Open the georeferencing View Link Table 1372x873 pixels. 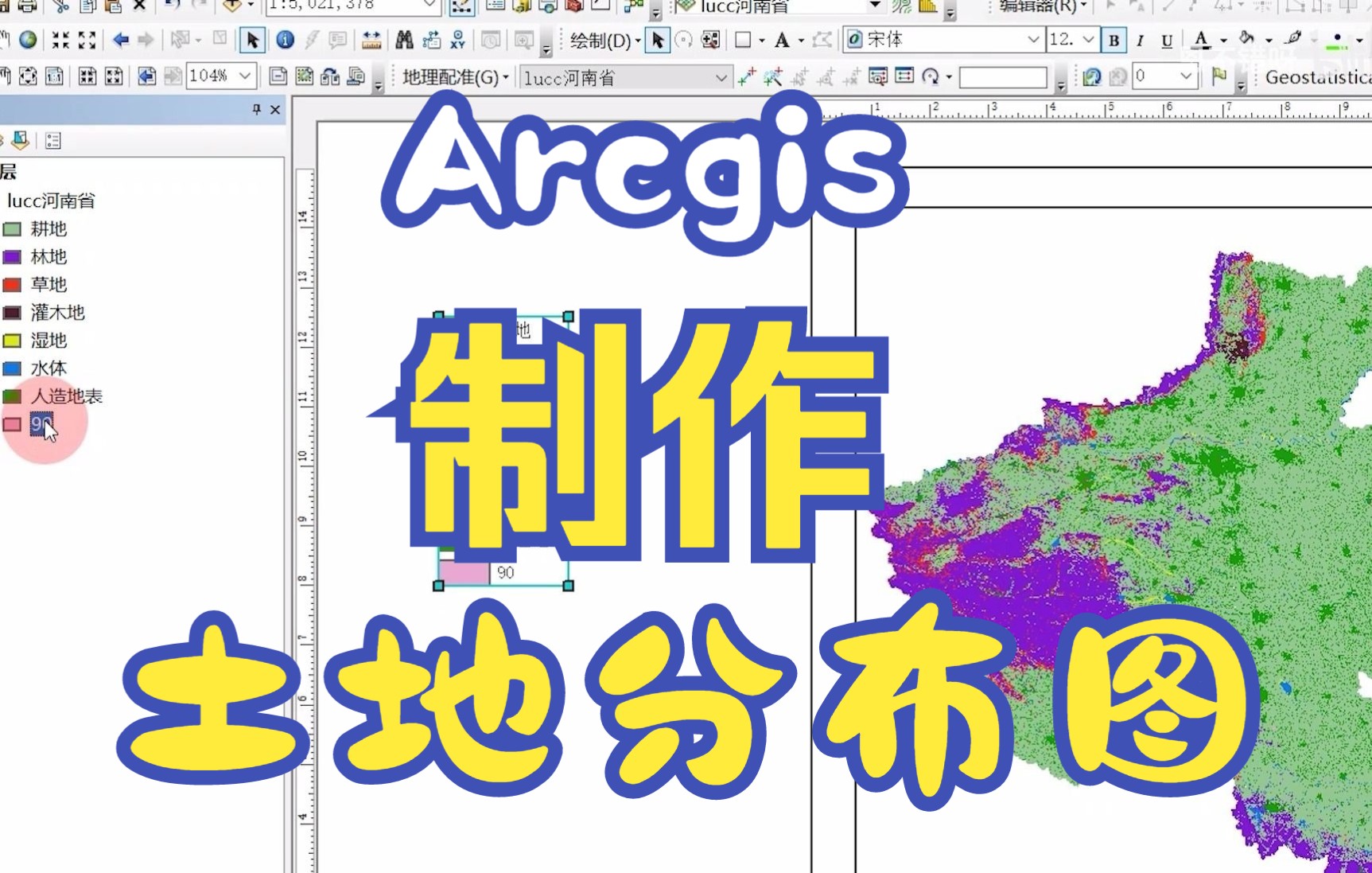point(904,76)
